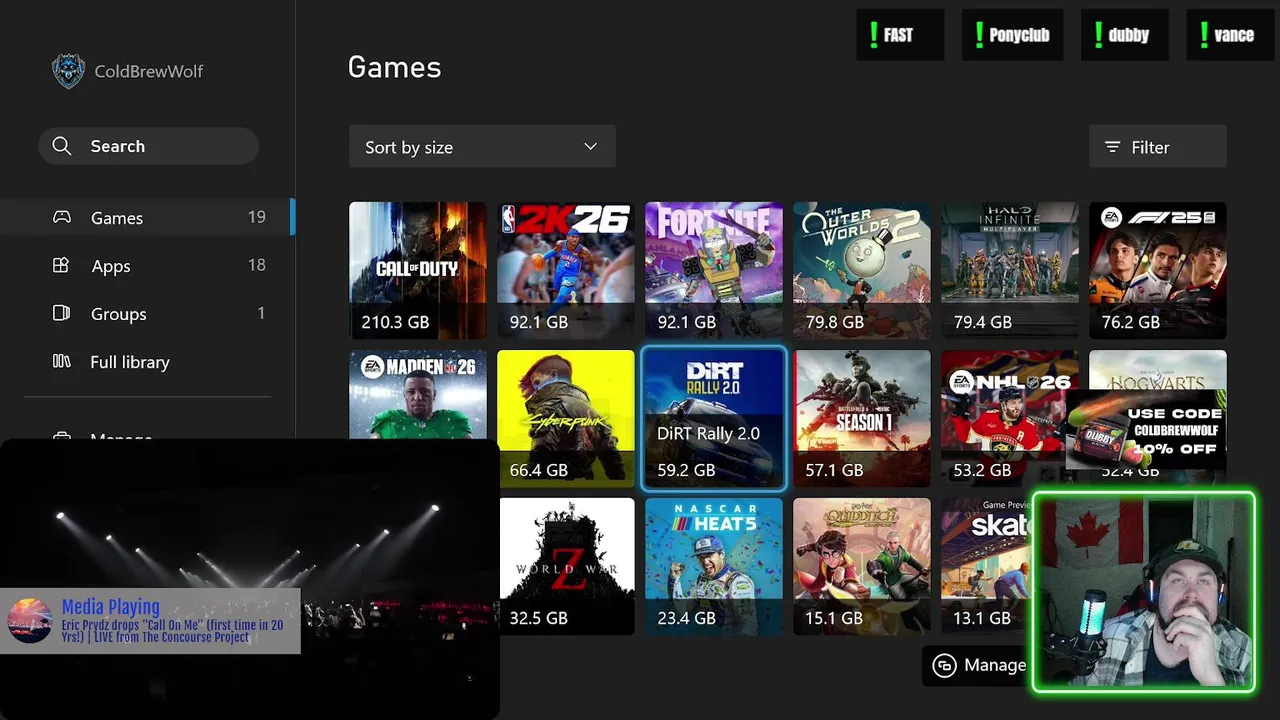The height and width of the screenshot is (720, 1280).
Task: Select the Games menu item
Action: pos(147,217)
